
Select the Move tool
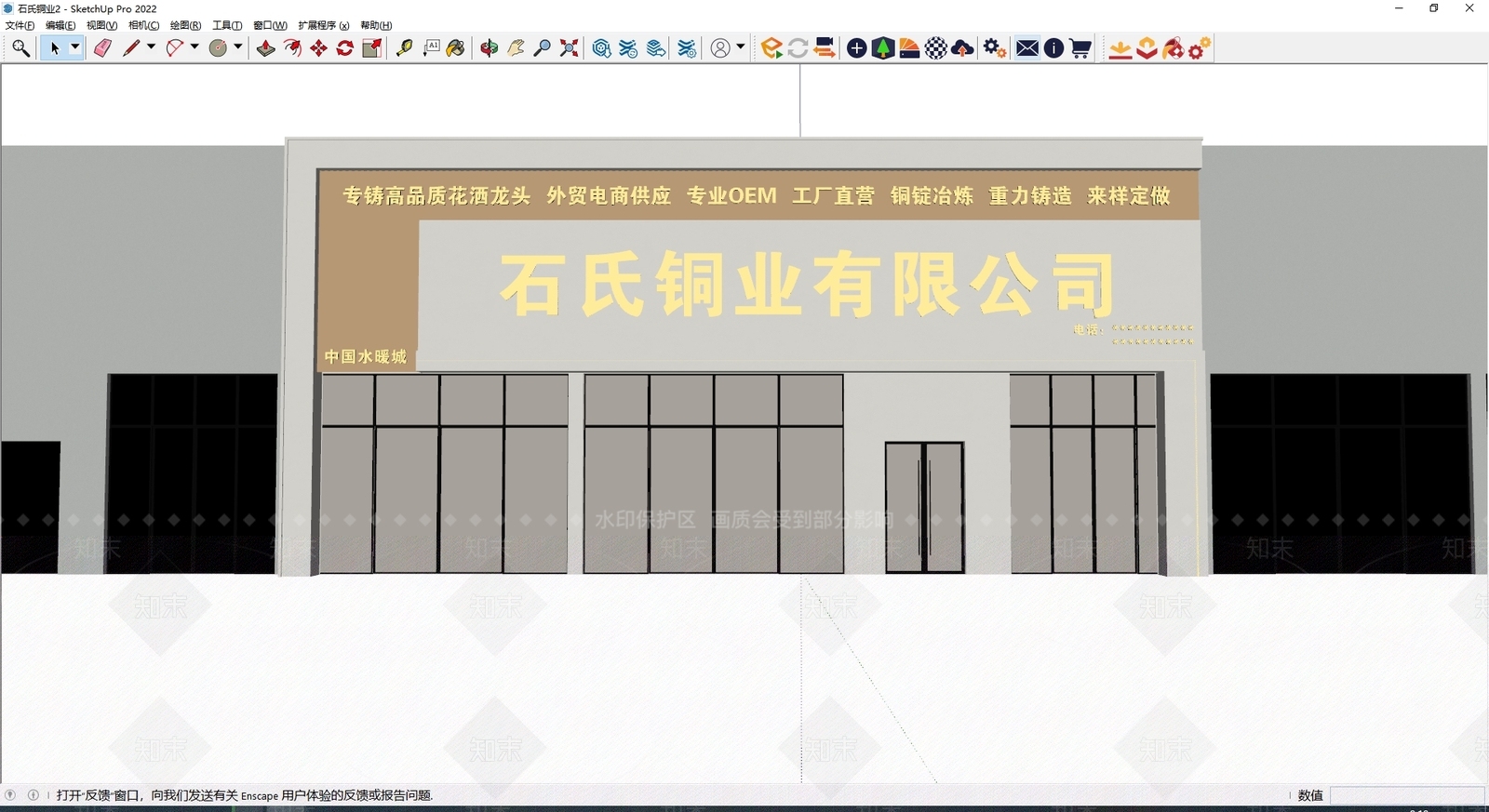tap(318, 48)
